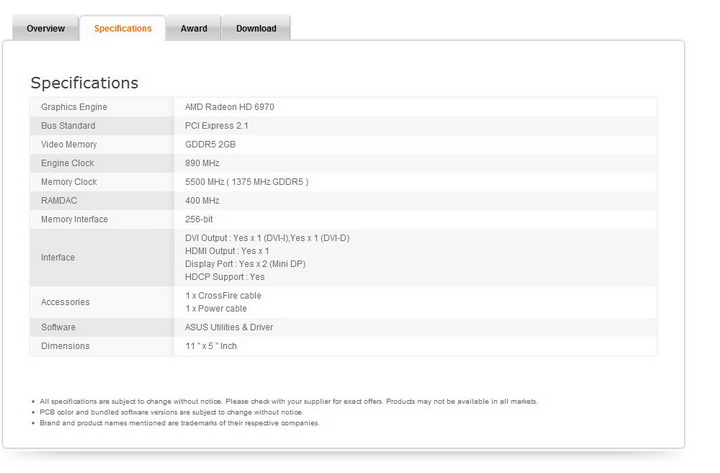
Task: Click the PCB color and bundled software note
Action: (x=171, y=412)
